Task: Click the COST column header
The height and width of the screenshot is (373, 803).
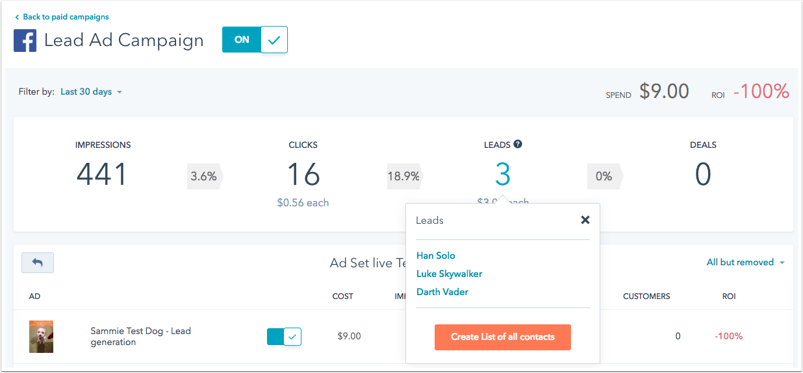Action: 343,296
